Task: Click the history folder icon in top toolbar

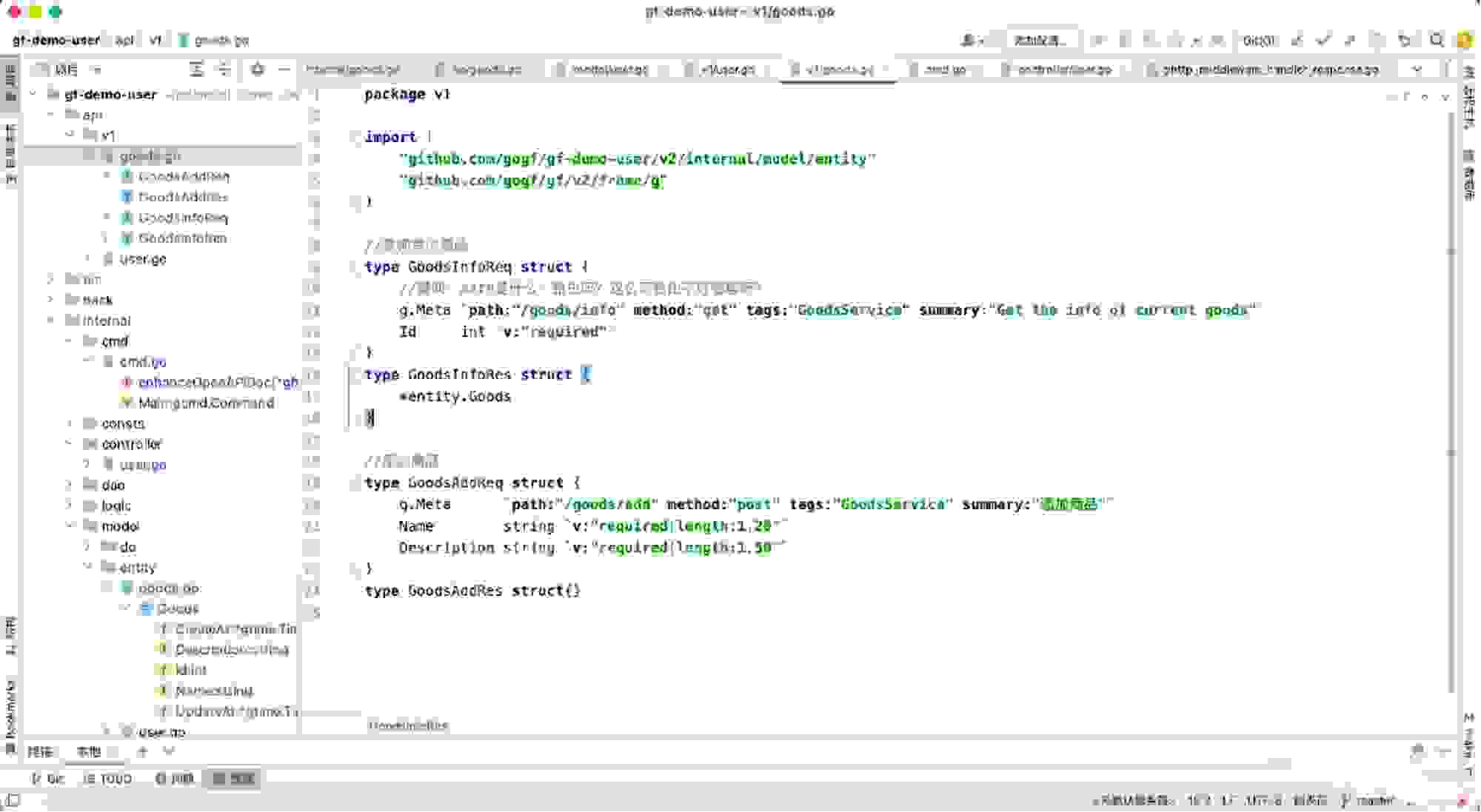Action: (1377, 40)
